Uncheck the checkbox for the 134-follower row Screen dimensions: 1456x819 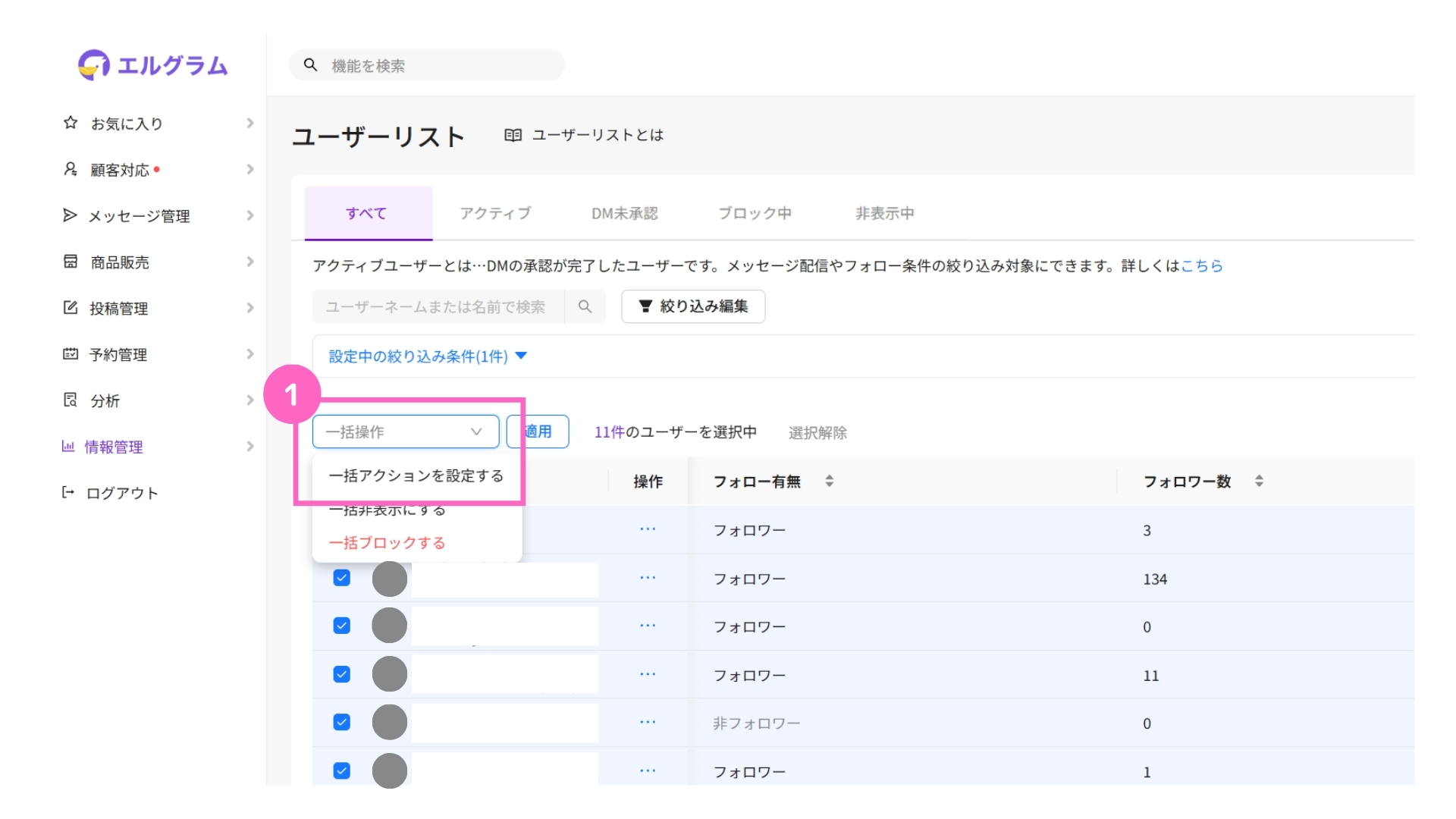[342, 578]
